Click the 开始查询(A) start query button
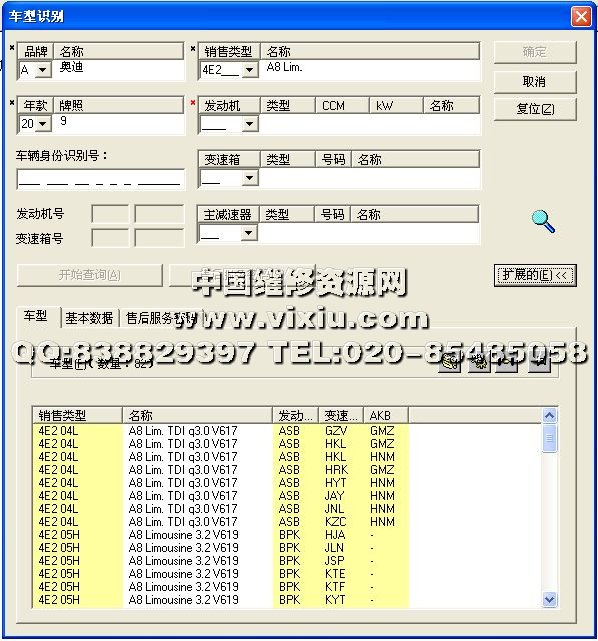This screenshot has width=598, height=641. coord(90,275)
